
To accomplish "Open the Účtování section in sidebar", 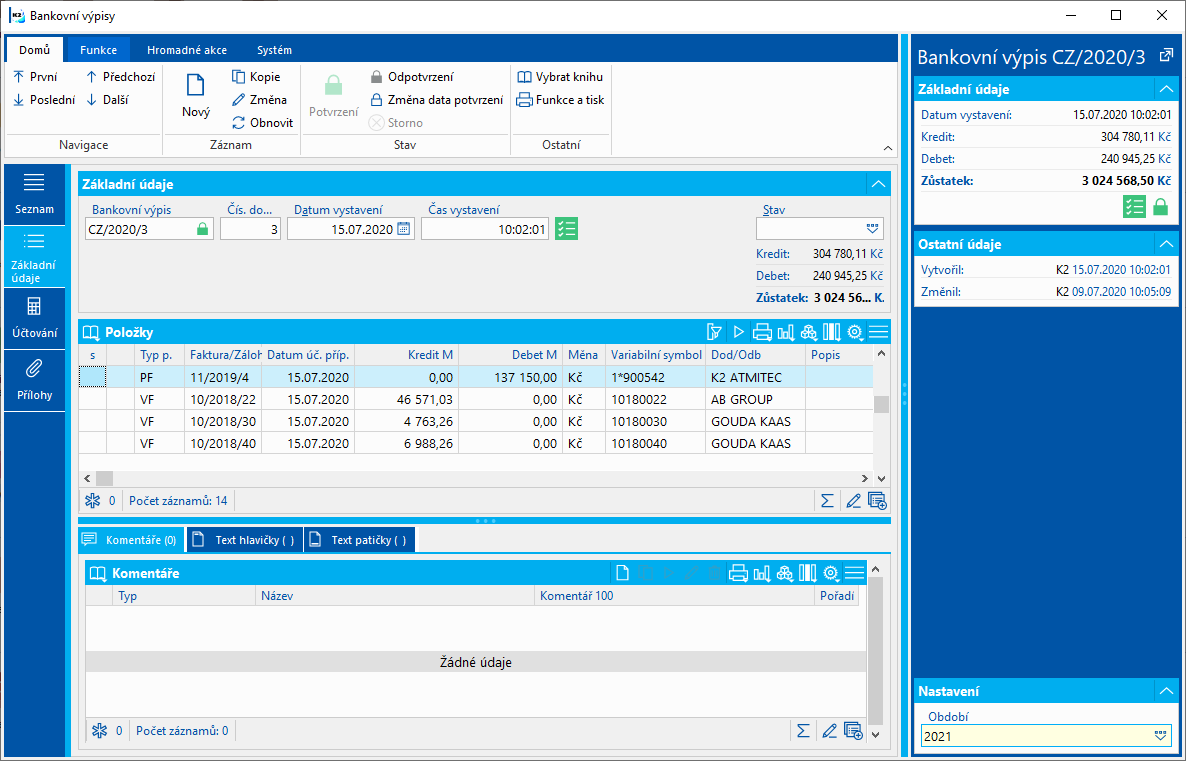I will [x=34, y=318].
